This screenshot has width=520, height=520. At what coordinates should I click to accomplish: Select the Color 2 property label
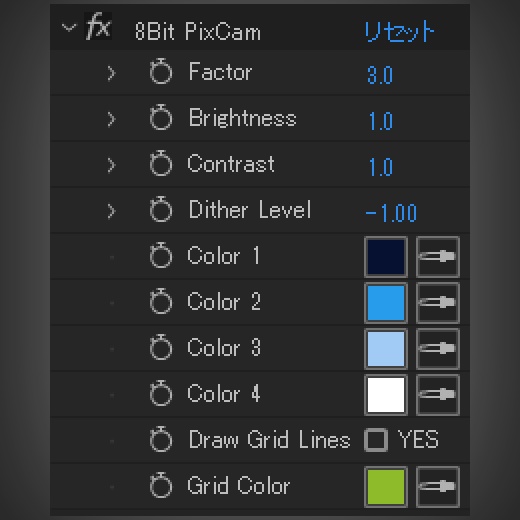[224, 302]
